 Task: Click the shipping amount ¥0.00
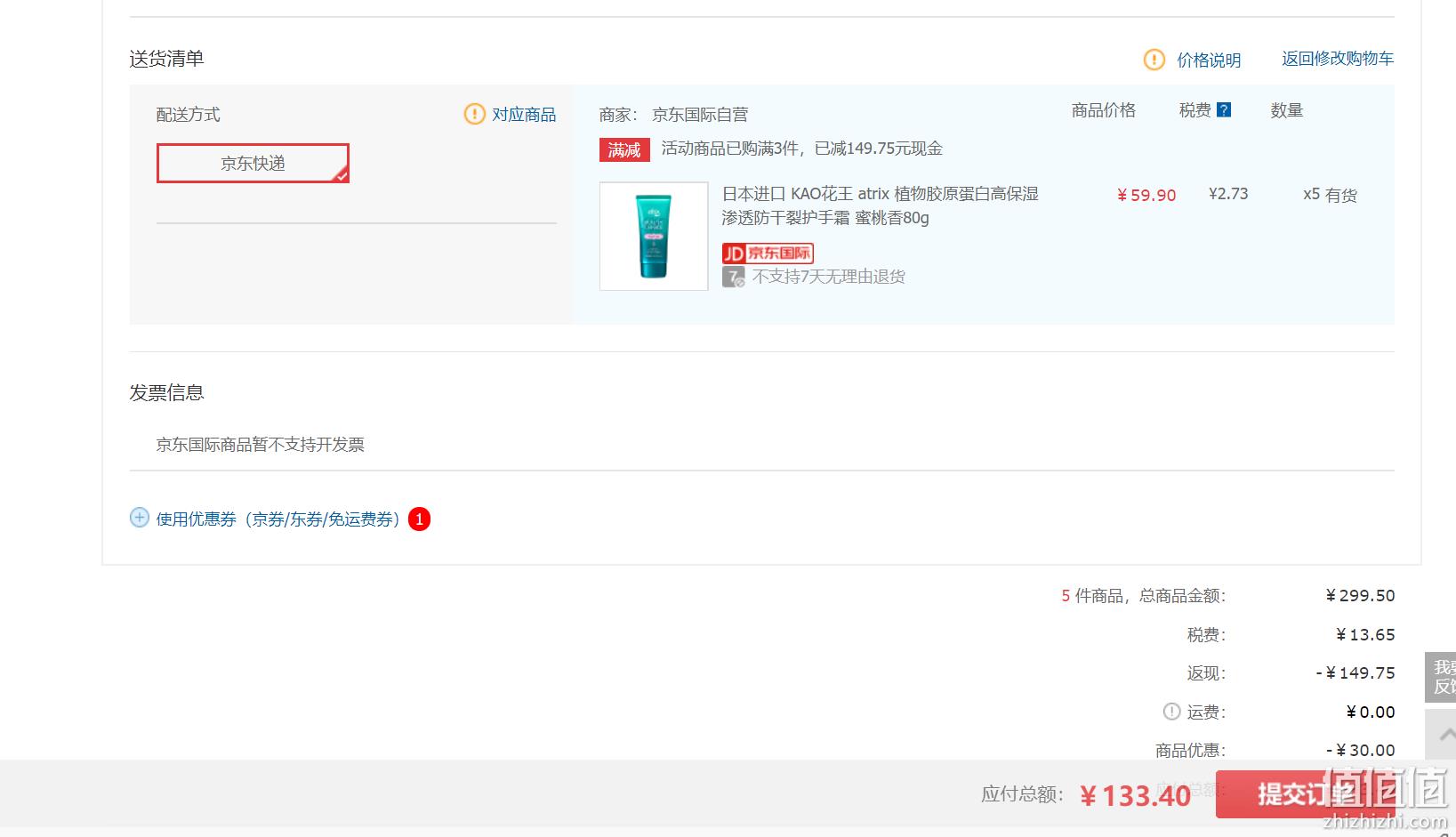(x=1371, y=712)
